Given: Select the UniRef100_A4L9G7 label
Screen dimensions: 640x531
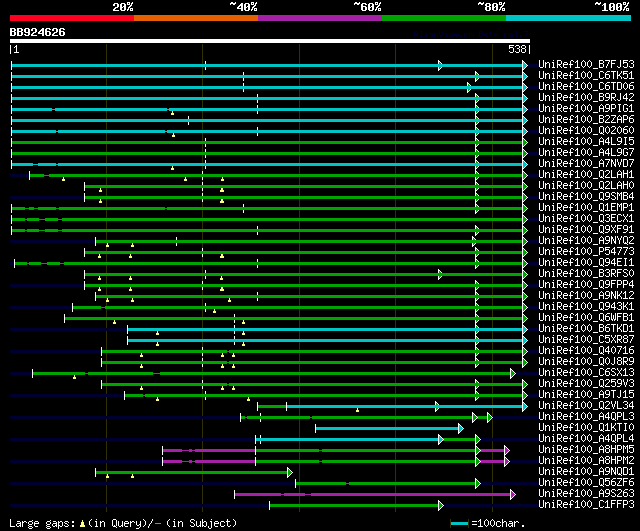Looking at the screenshot, I should 586,153.
